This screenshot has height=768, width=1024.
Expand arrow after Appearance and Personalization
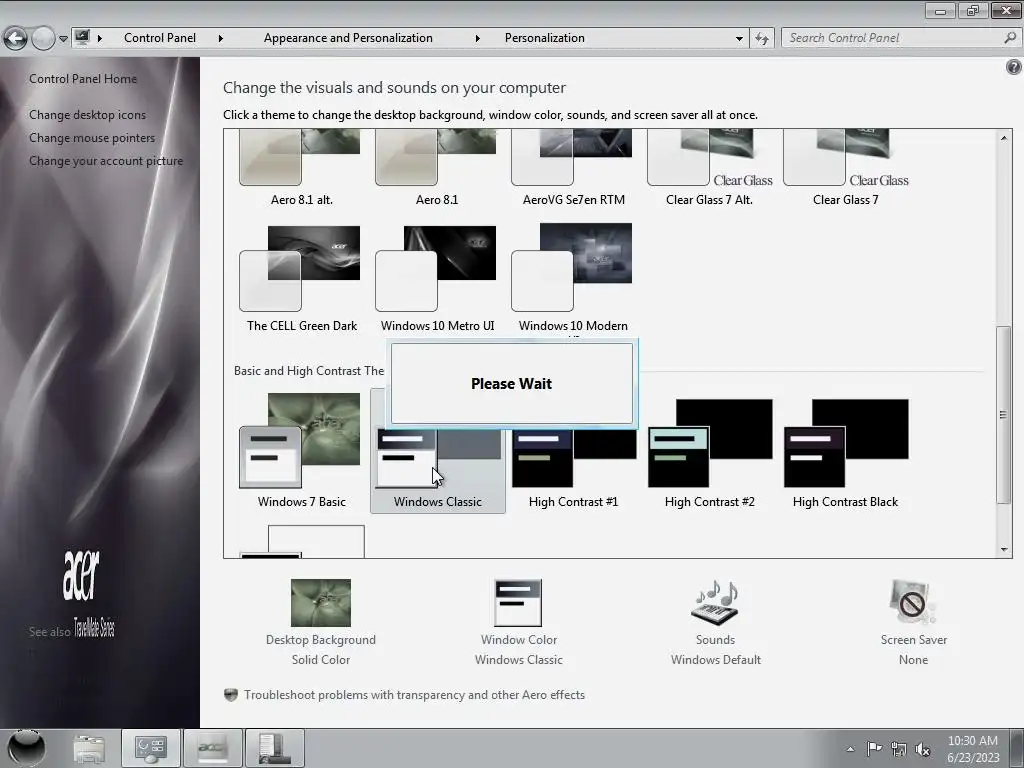477,39
